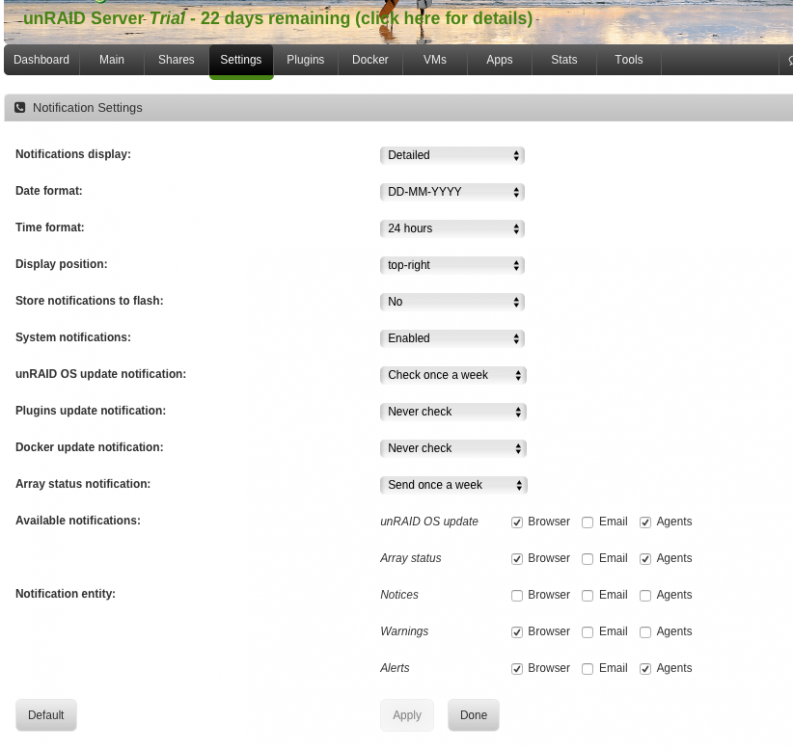The height and width of the screenshot is (750, 793).
Task: Uncheck Browser for Warnings
Action: pyautogui.click(x=517, y=632)
